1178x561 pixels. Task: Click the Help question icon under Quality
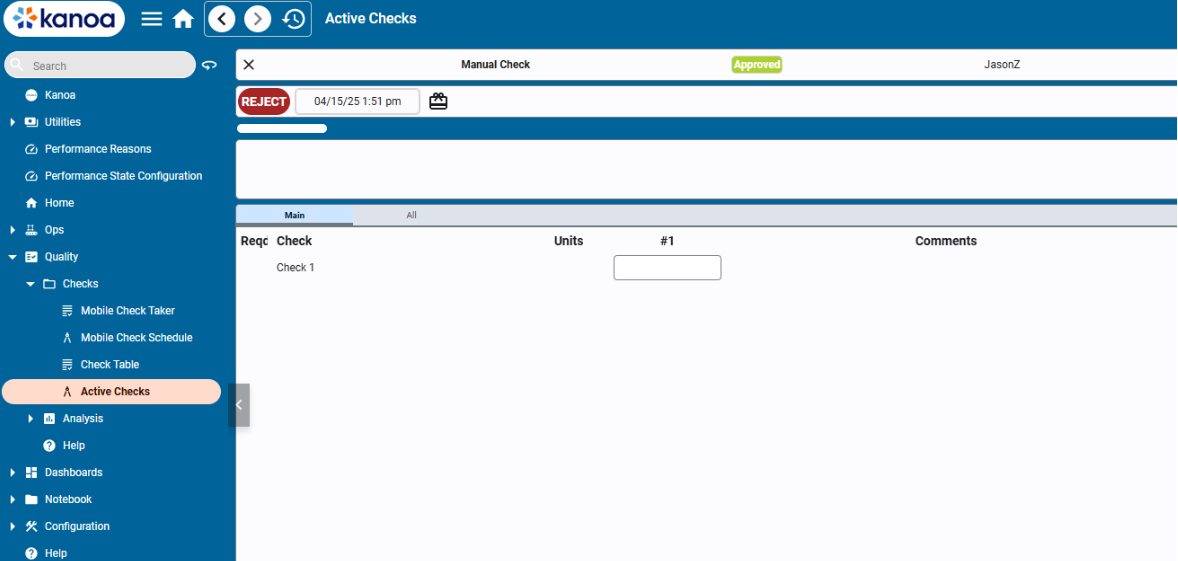(50, 445)
